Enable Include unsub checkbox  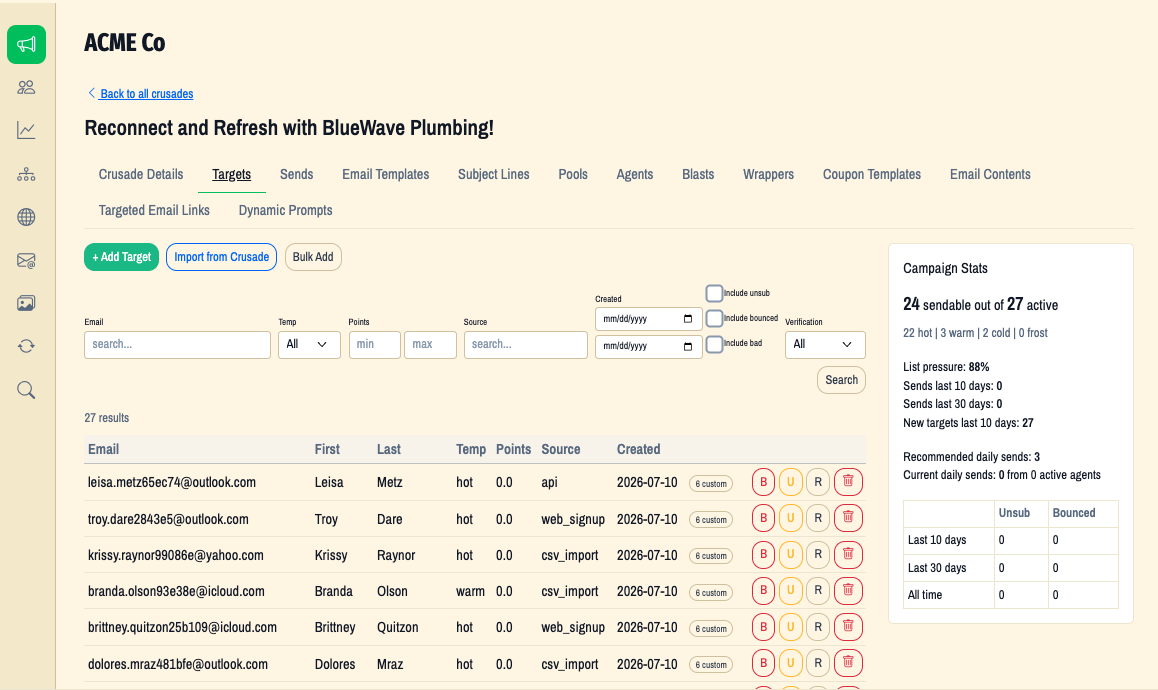click(x=714, y=293)
